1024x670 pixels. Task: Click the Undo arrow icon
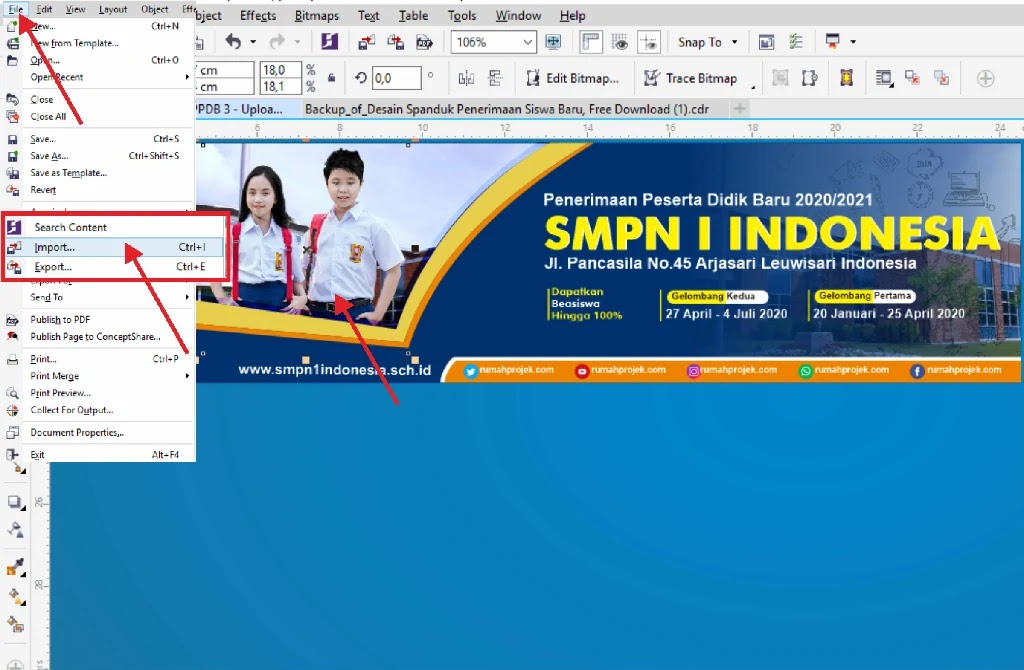[x=233, y=42]
